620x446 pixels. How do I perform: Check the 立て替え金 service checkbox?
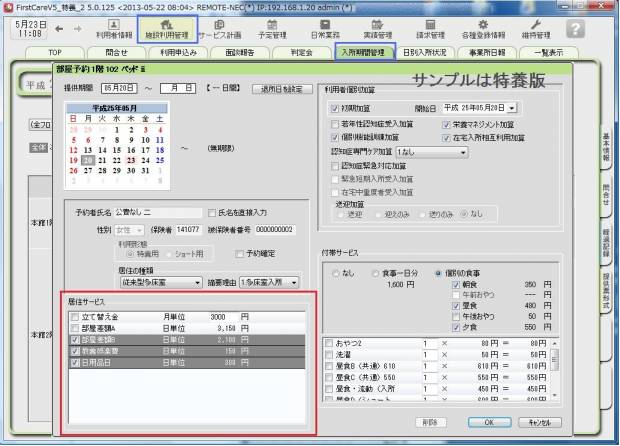click(75, 315)
